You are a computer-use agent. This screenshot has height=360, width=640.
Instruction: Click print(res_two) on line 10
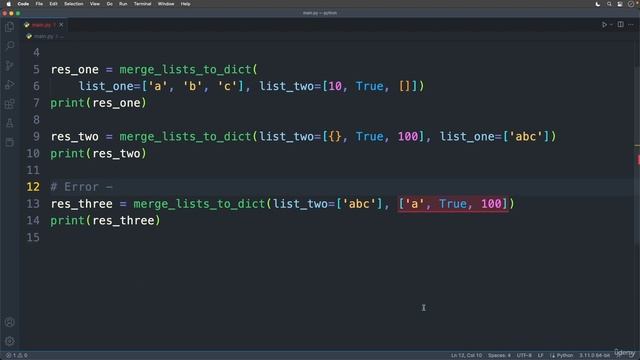pyautogui.click(x=98, y=153)
